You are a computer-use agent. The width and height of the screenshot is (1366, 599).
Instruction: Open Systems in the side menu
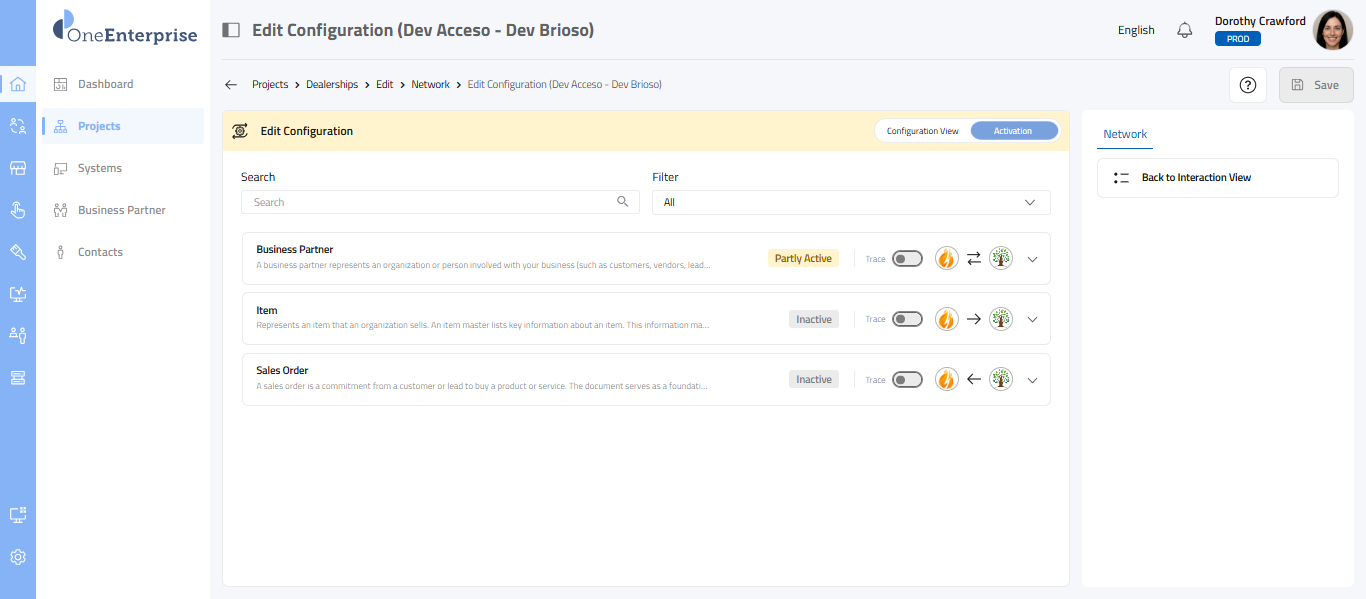click(x=100, y=168)
